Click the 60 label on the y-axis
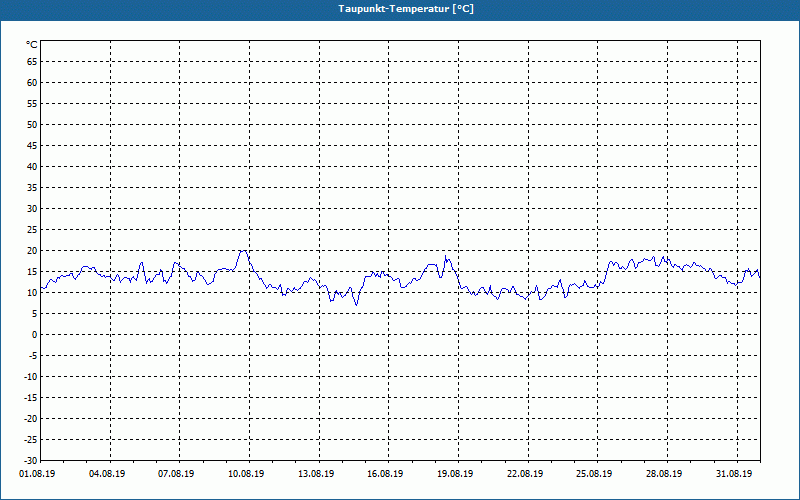Screen dimensions: 800x500 coord(32,83)
